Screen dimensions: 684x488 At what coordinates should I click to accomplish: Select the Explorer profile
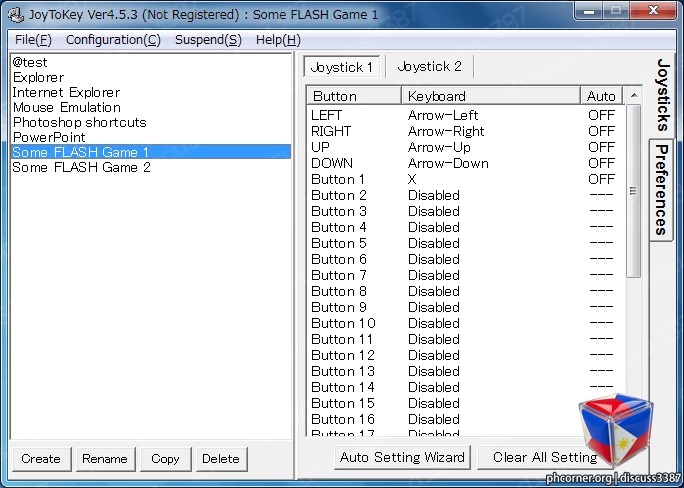[x=150, y=77]
